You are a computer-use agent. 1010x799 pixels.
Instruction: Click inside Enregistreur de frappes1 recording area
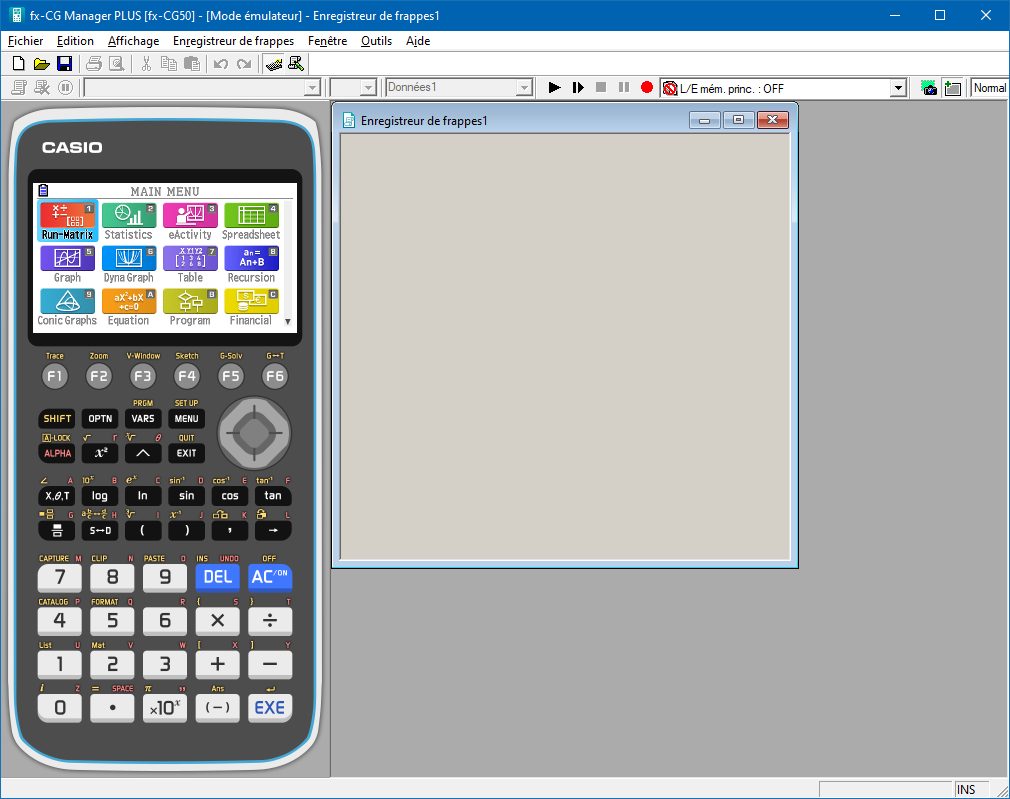click(x=565, y=347)
